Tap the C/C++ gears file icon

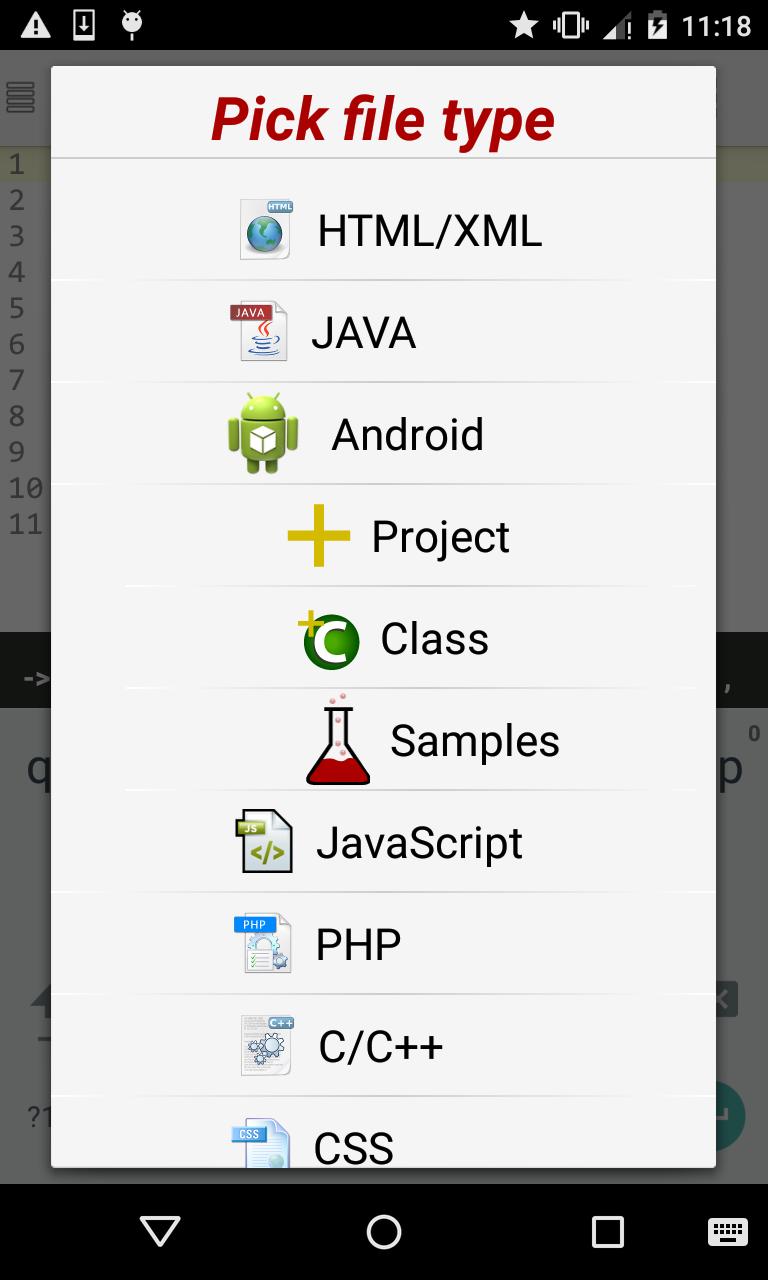click(x=266, y=1046)
